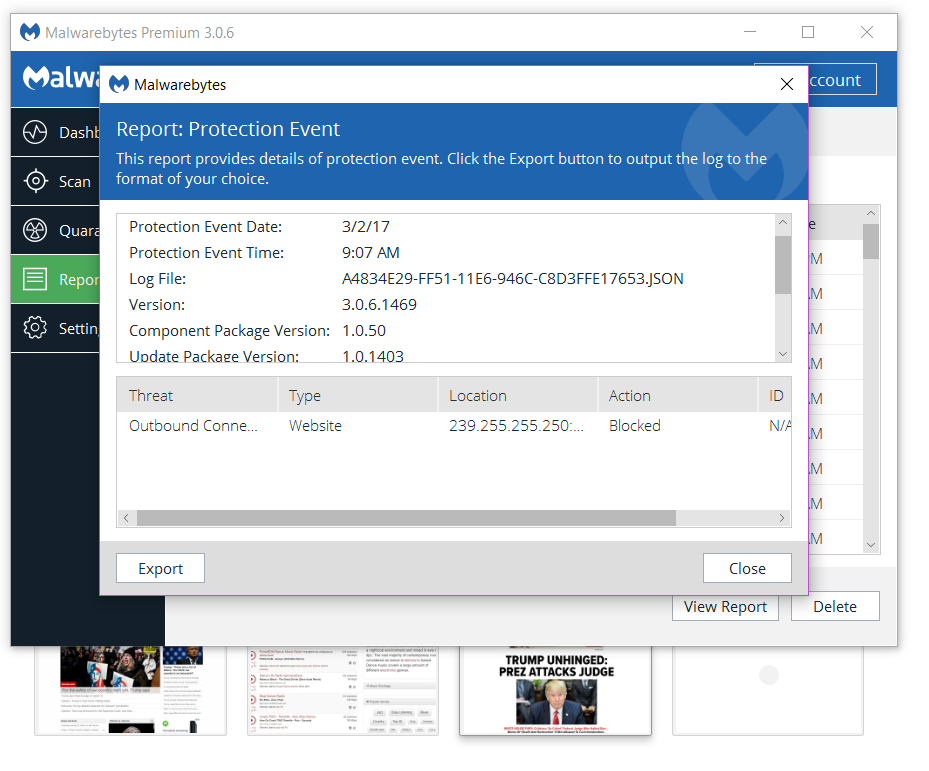Screen dimensions: 929x771
Task: Click the log file name A4834E29 value
Action: (x=512, y=279)
